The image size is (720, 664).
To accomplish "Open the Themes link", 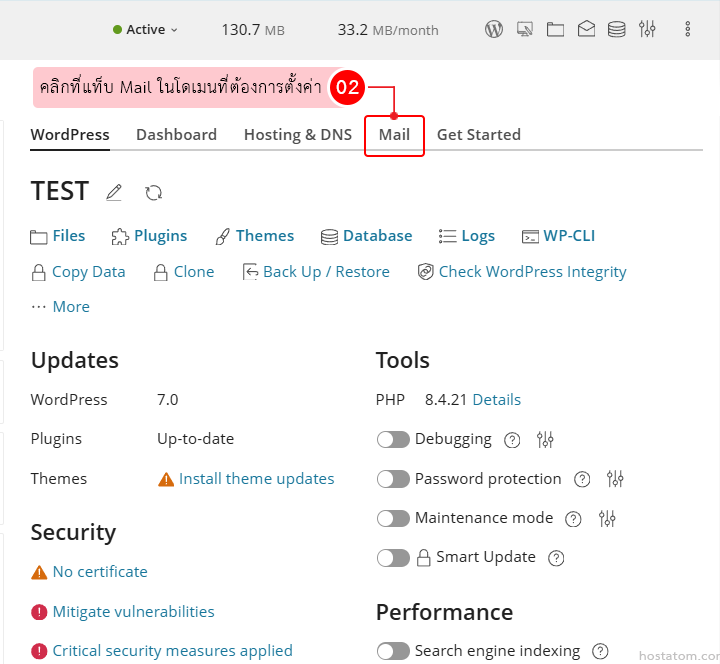I will point(255,236).
